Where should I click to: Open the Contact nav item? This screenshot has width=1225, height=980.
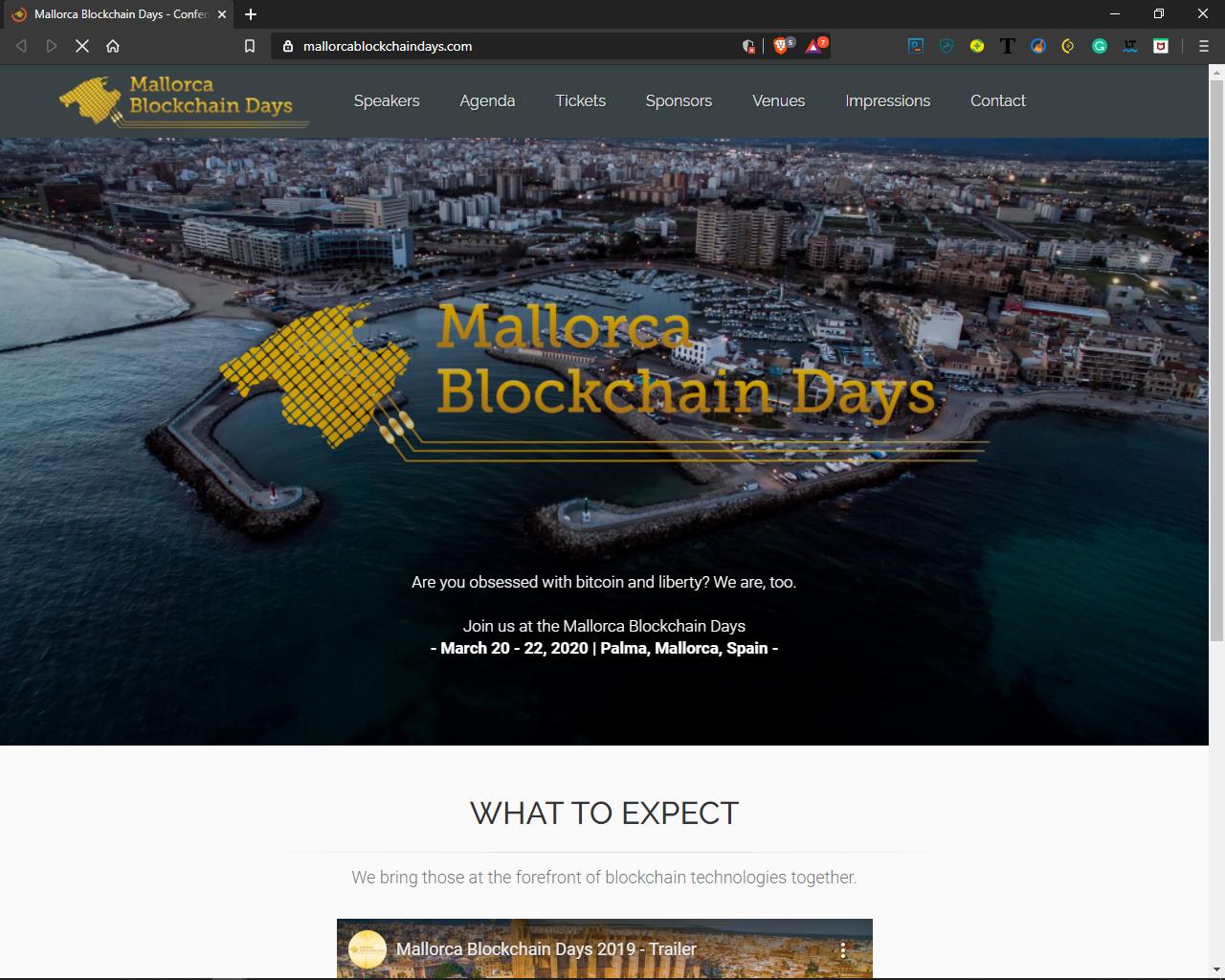pos(998,100)
